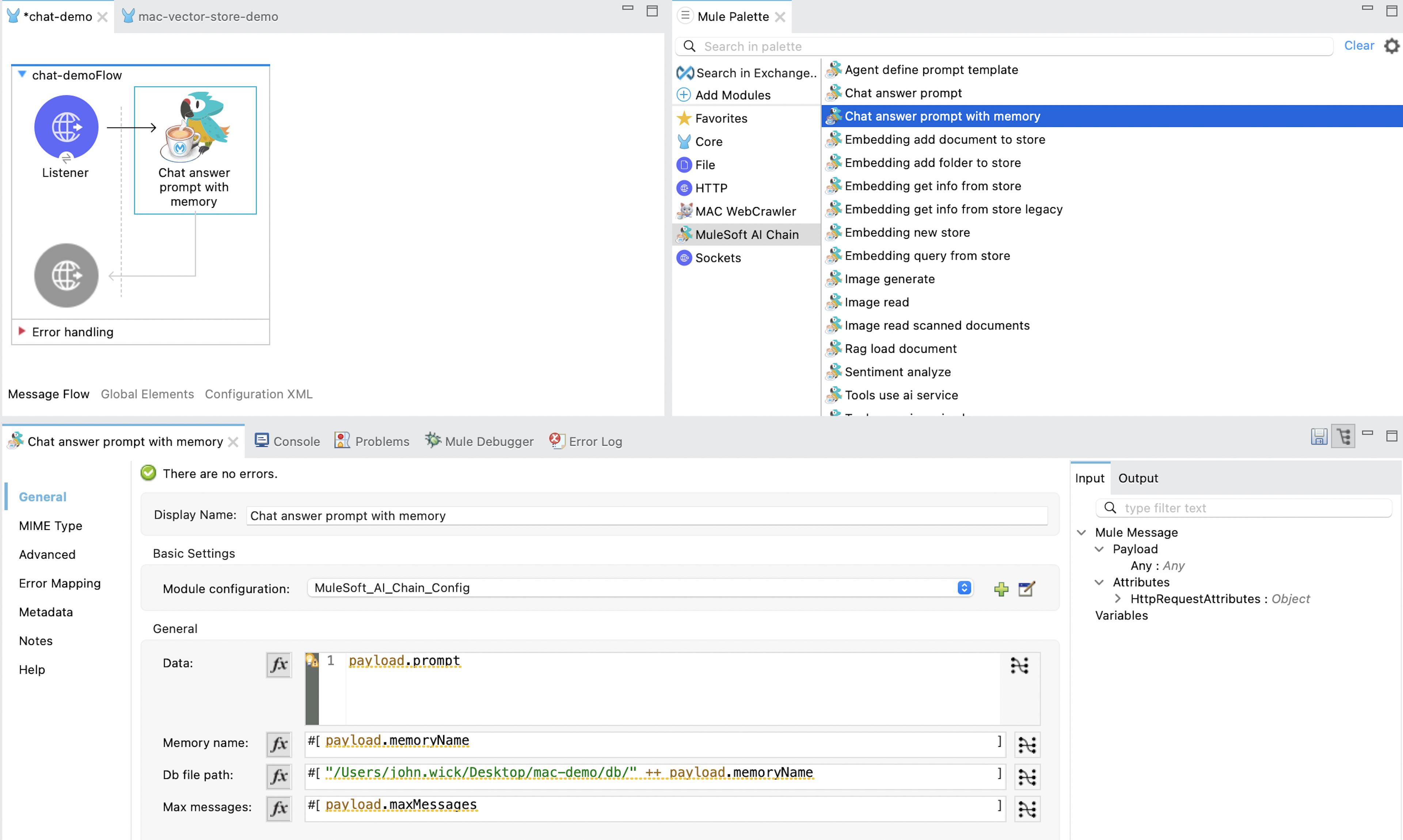Screen dimensions: 1403x840
Task: Toggle fx expression button for Max messages
Action: pyautogui.click(x=278, y=808)
